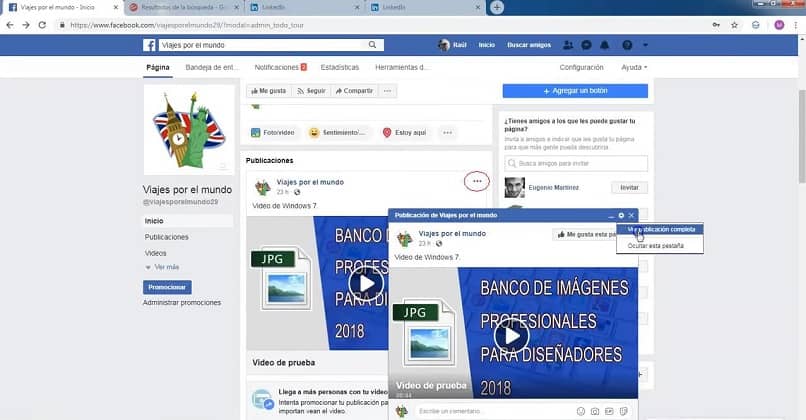Click Compartir page button
This screenshot has width=806, height=420.
pos(354,91)
